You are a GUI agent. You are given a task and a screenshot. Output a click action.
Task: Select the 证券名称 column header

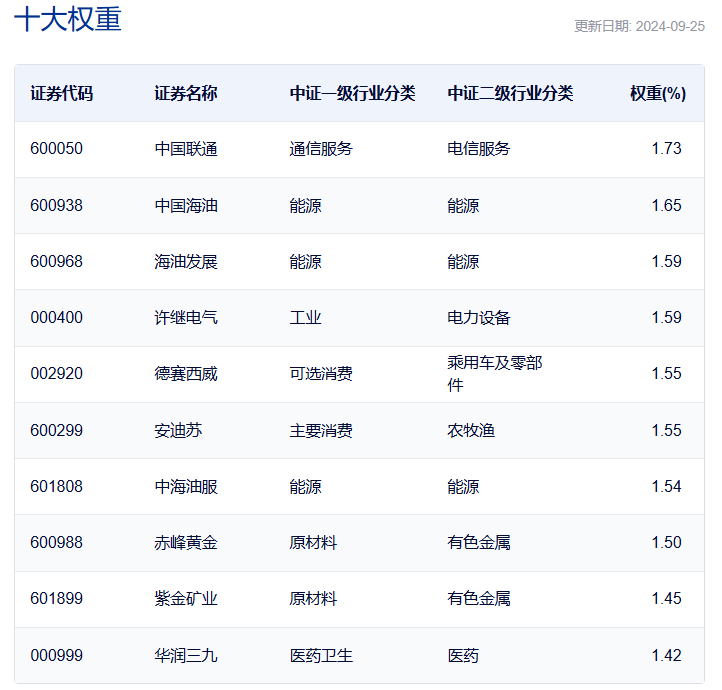[x=186, y=93]
